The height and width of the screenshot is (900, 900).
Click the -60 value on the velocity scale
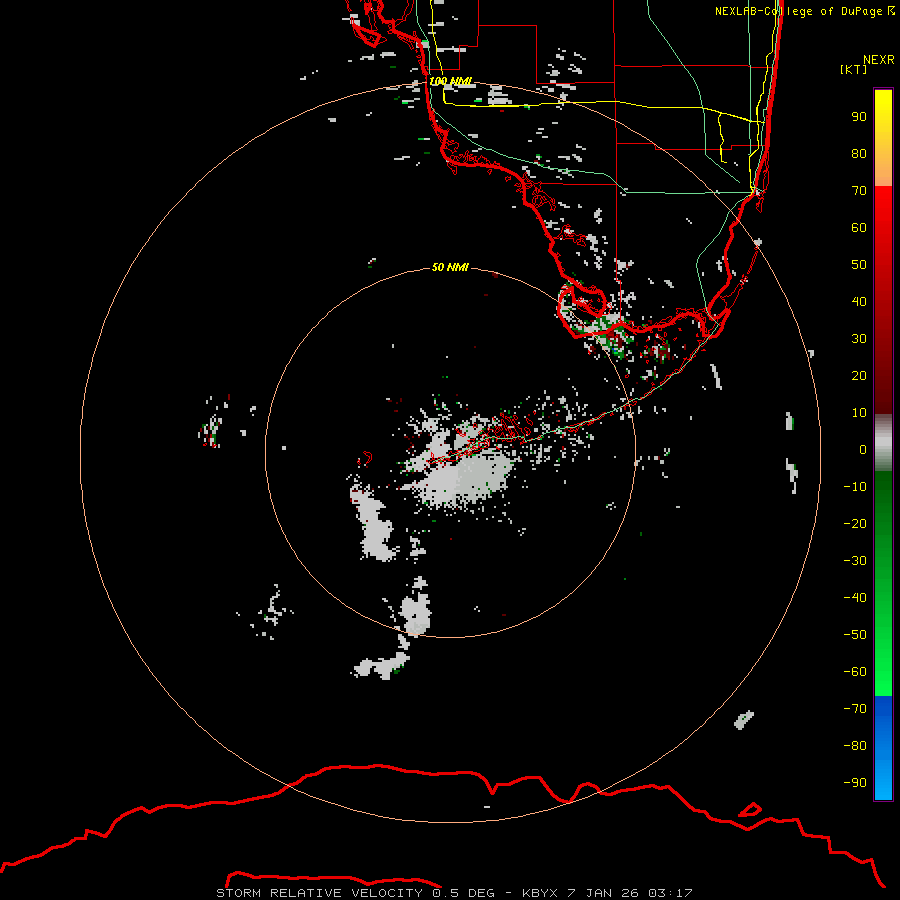[855, 672]
